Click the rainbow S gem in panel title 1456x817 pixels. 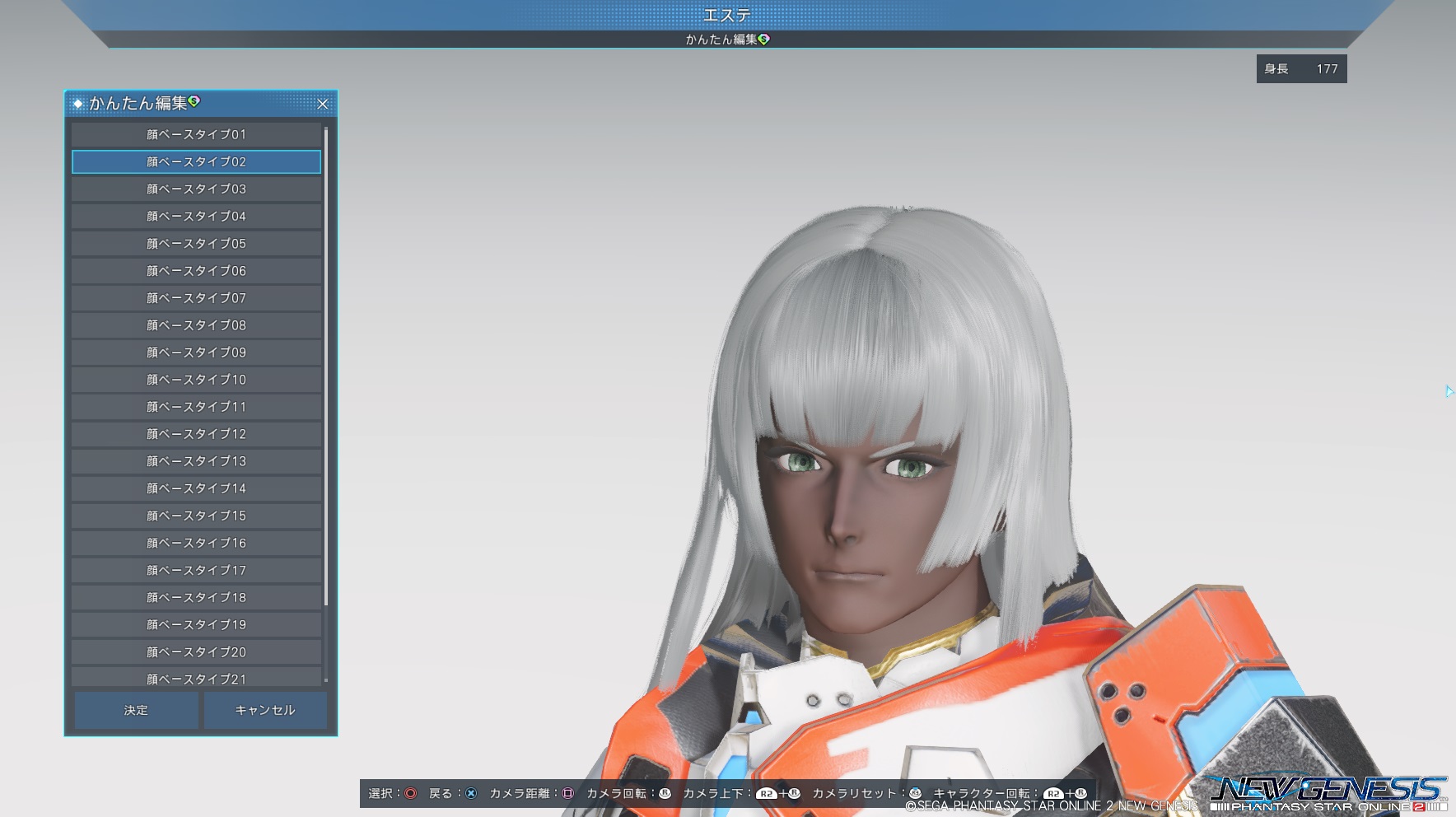194,101
